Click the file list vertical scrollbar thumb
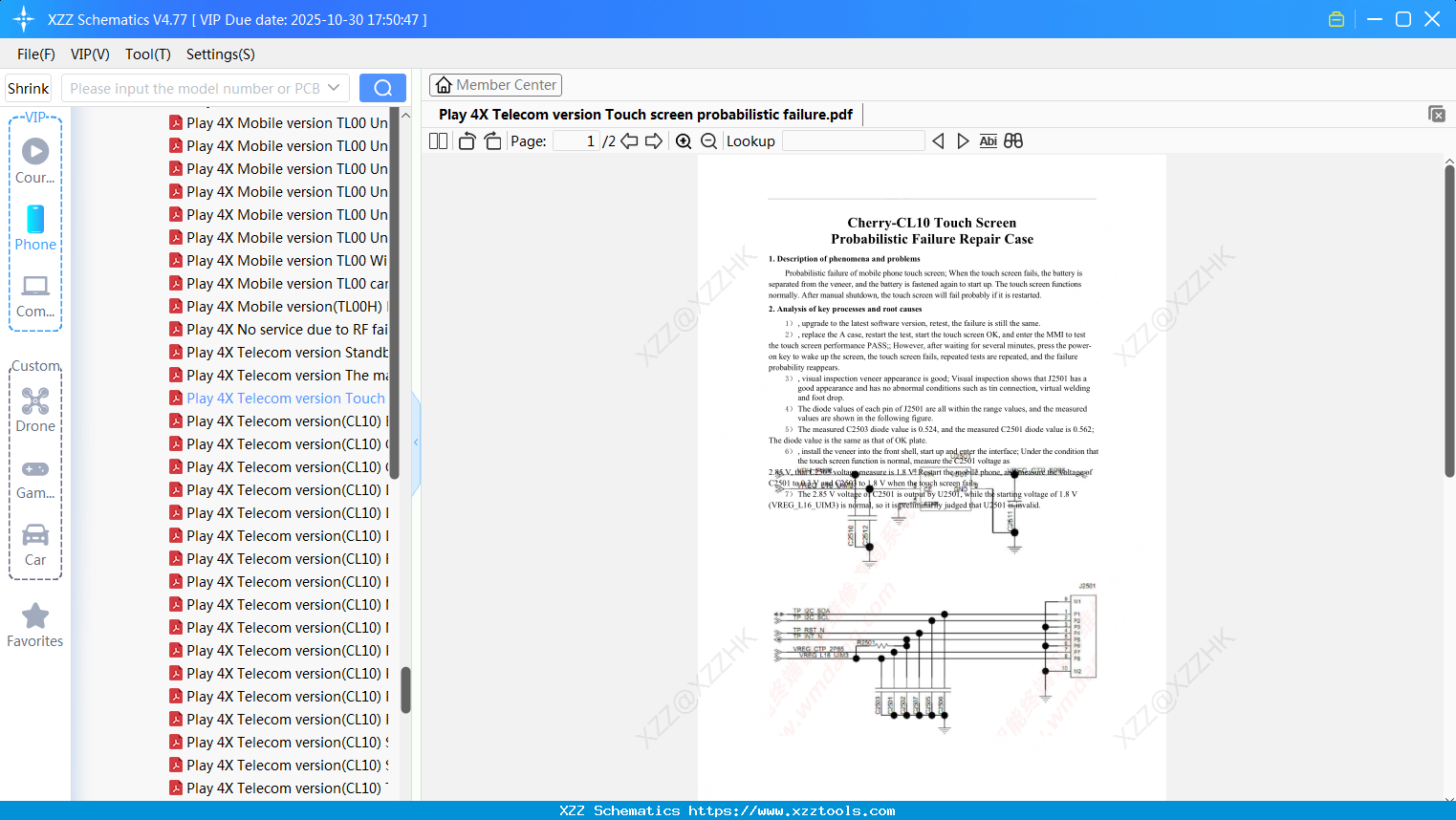1456x820 pixels. (405, 690)
